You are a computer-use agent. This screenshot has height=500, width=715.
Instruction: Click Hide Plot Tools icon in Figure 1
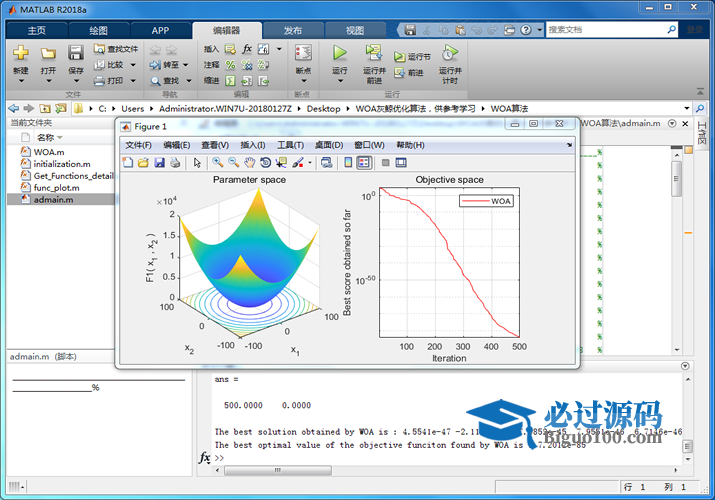(385, 163)
